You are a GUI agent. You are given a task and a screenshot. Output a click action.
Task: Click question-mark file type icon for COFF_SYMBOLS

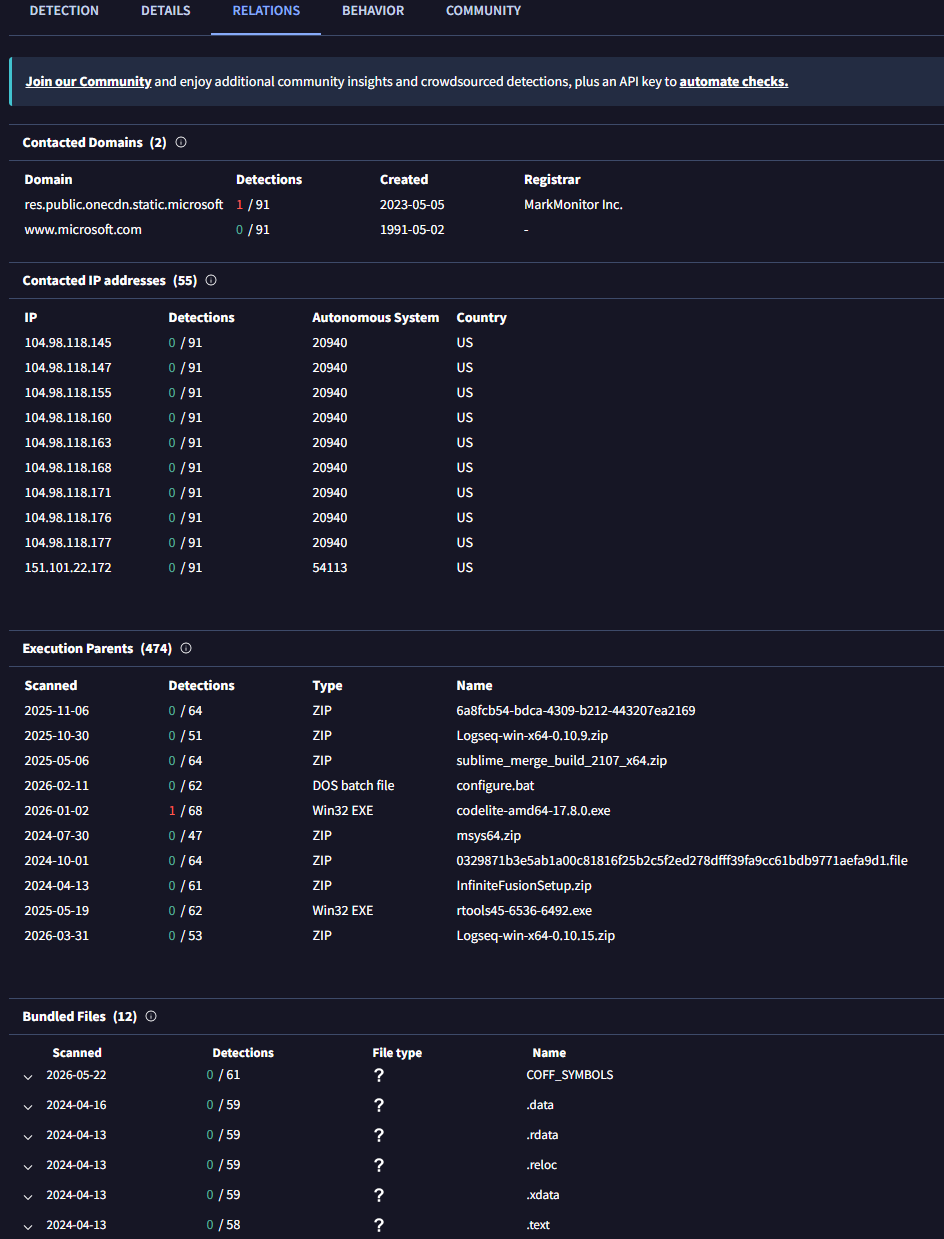(379, 1075)
